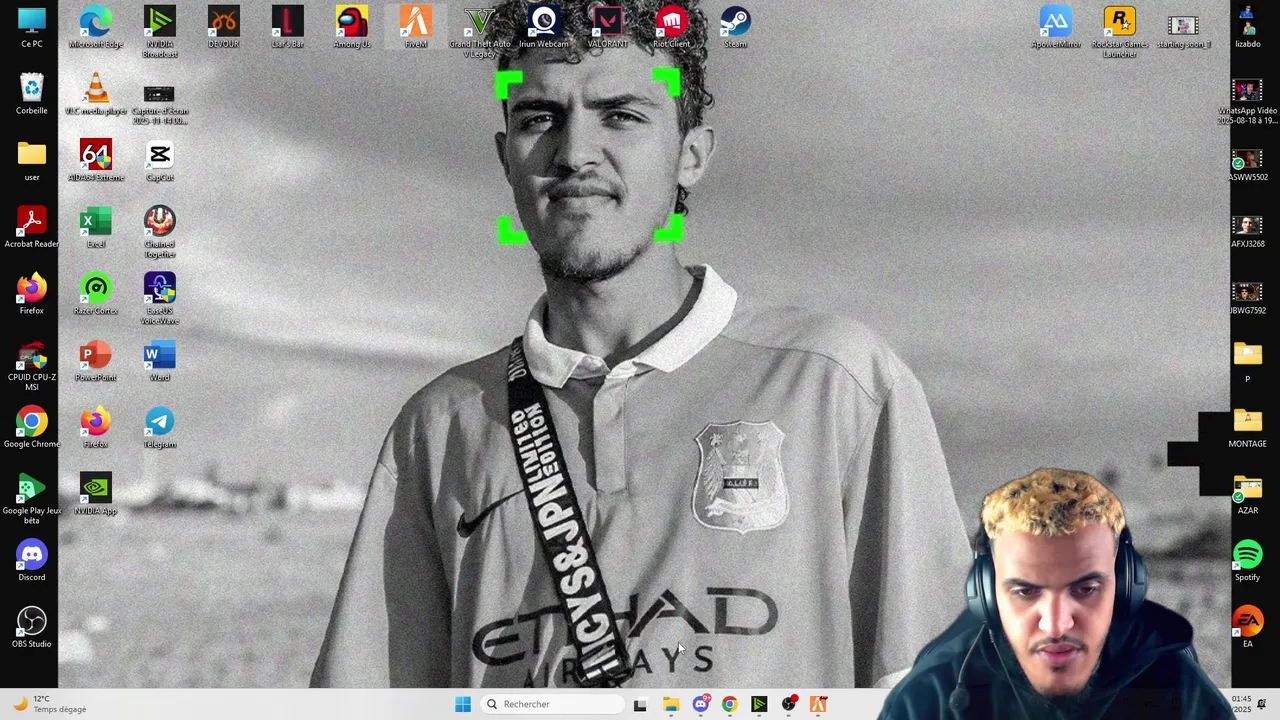This screenshot has height=720, width=1280.
Task: Open the weather widget Temps dégagé
Action: coord(48,704)
